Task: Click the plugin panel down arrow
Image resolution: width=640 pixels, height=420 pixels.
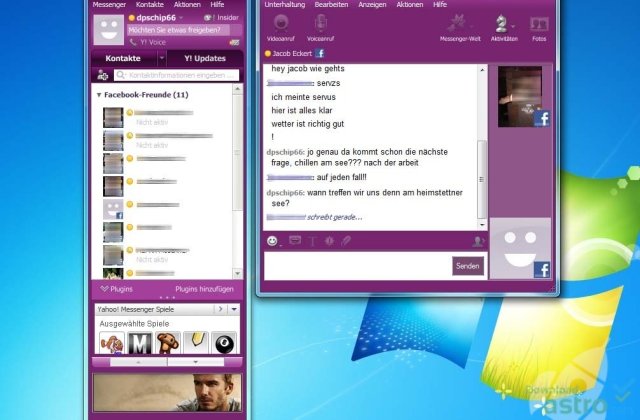Action: pos(196,362)
